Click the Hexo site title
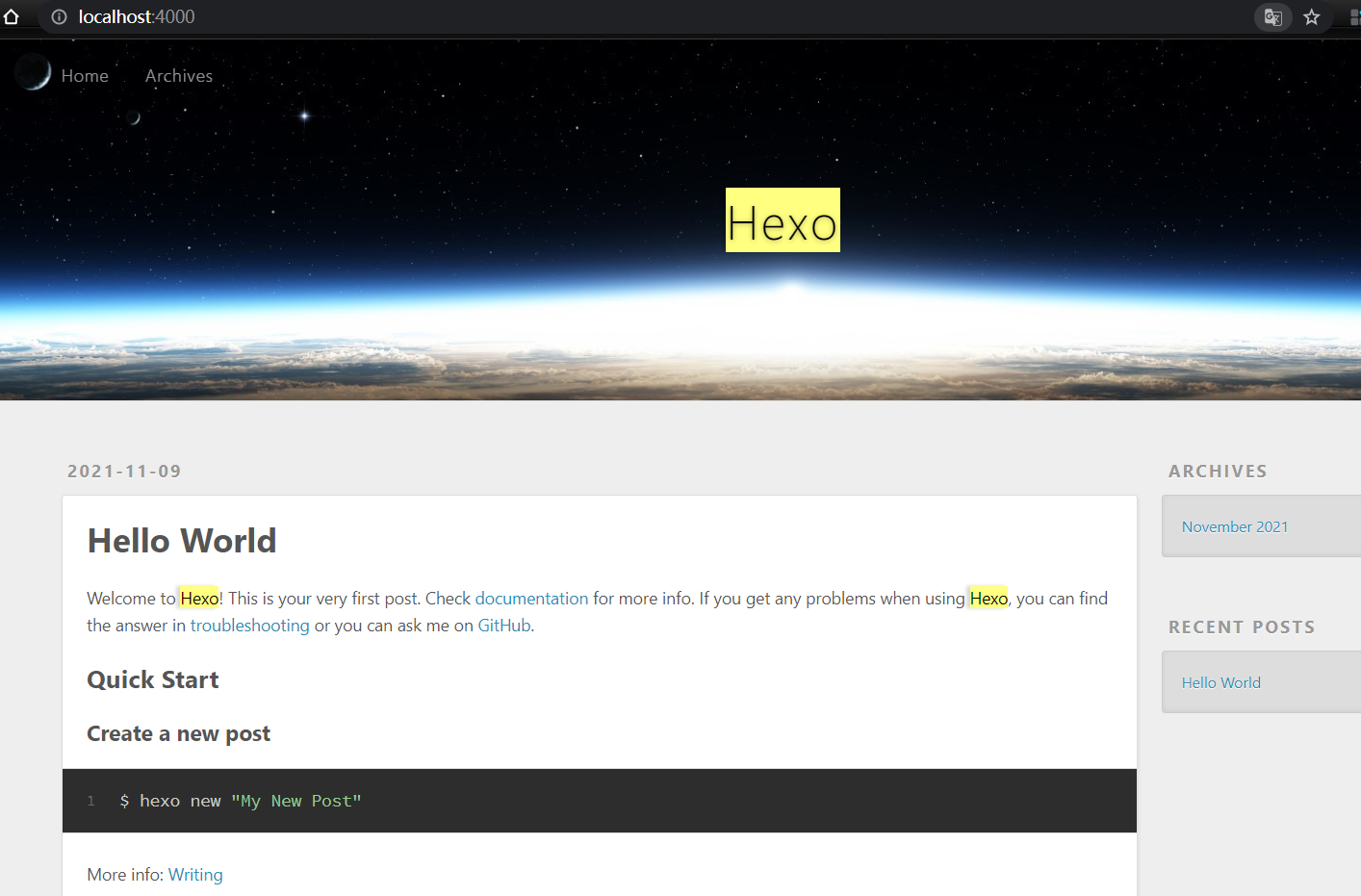1361x896 pixels. tap(783, 220)
